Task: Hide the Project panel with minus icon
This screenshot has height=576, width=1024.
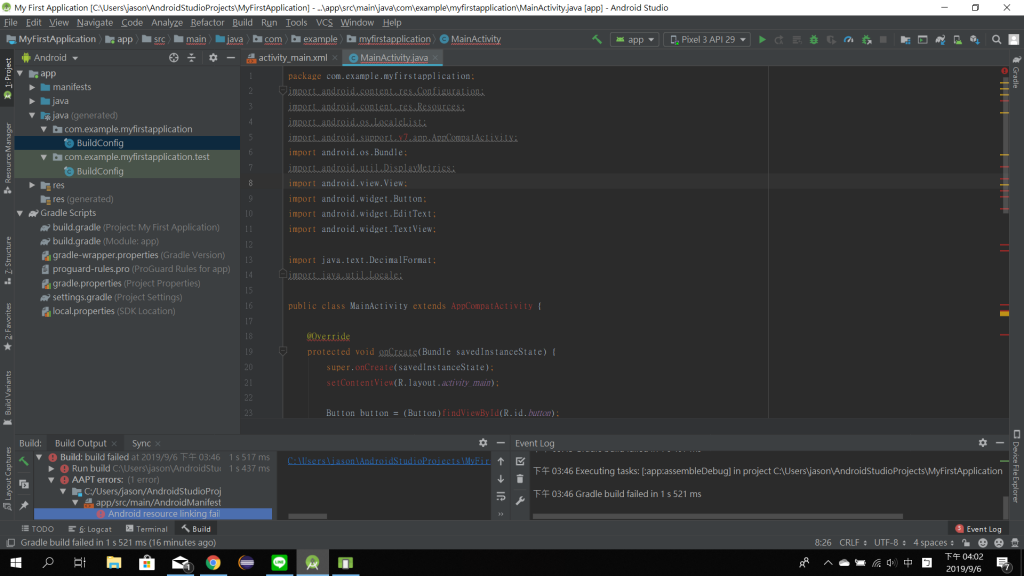Action: [x=231, y=57]
